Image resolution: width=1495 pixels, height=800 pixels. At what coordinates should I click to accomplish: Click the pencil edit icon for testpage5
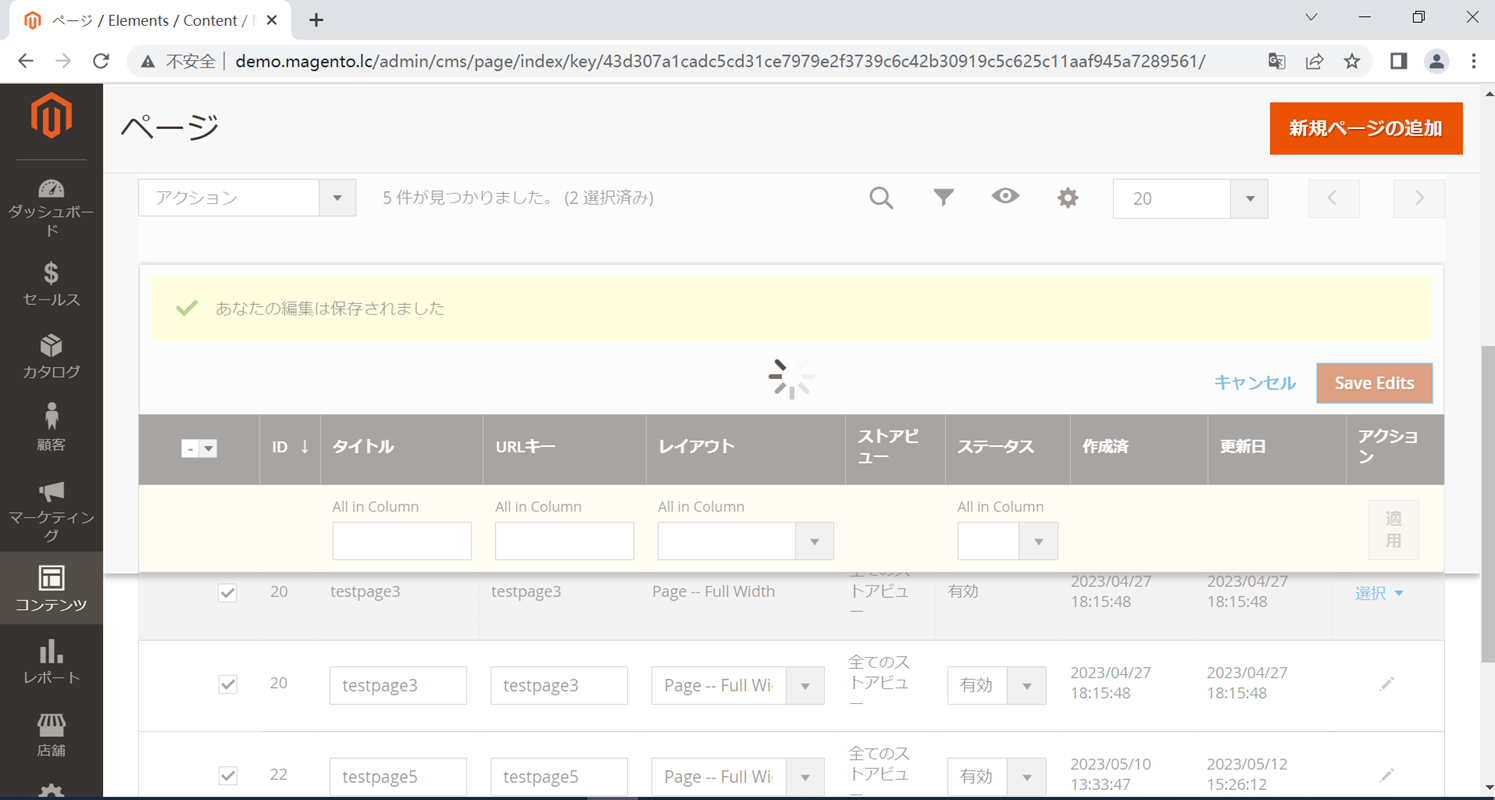1387,775
